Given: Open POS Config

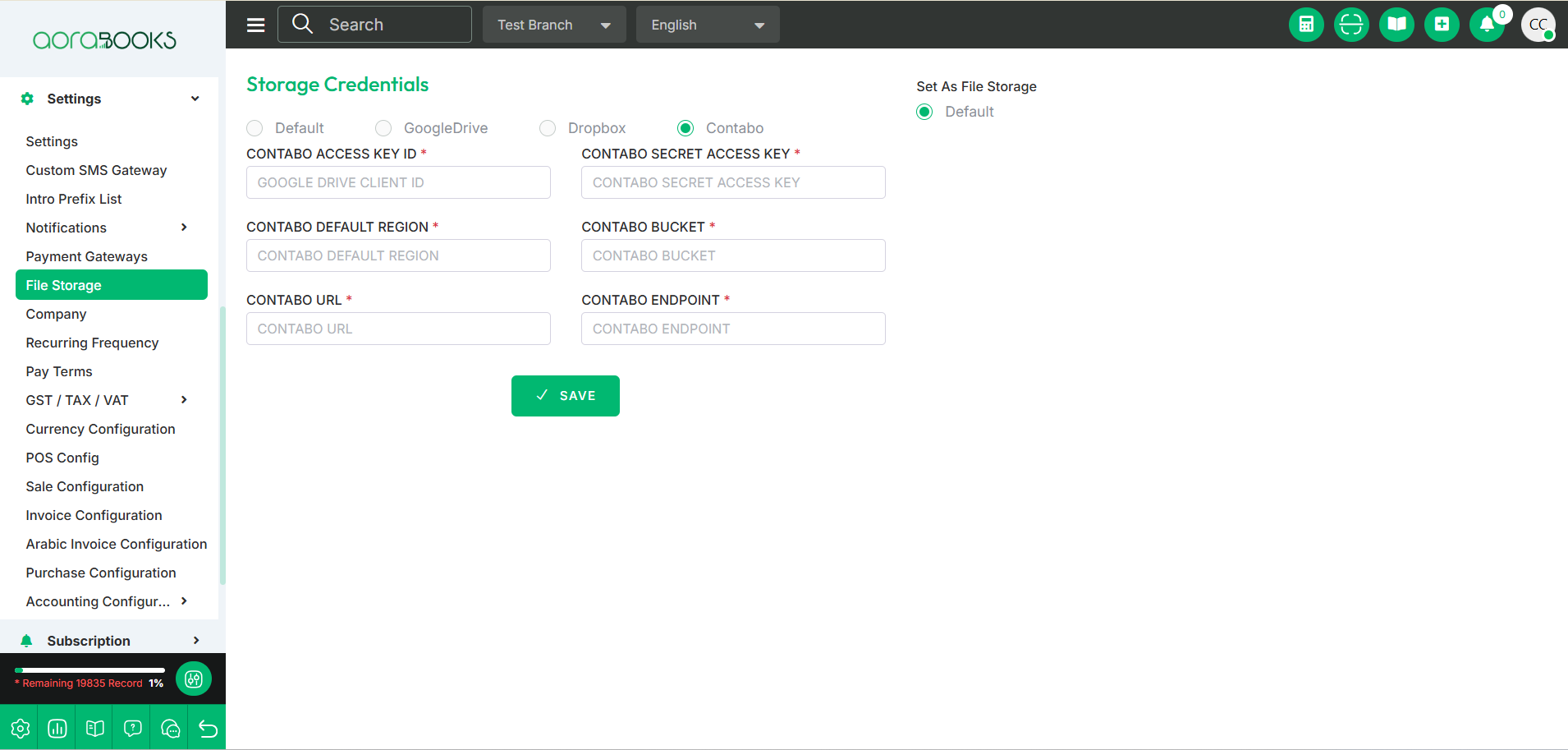Looking at the screenshot, I should 62,458.
